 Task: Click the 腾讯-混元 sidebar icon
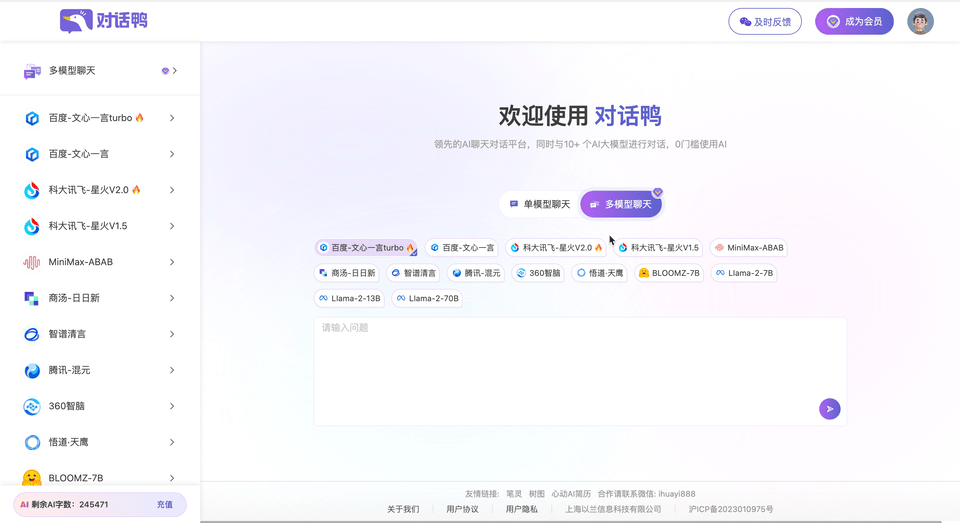[x=32, y=370]
